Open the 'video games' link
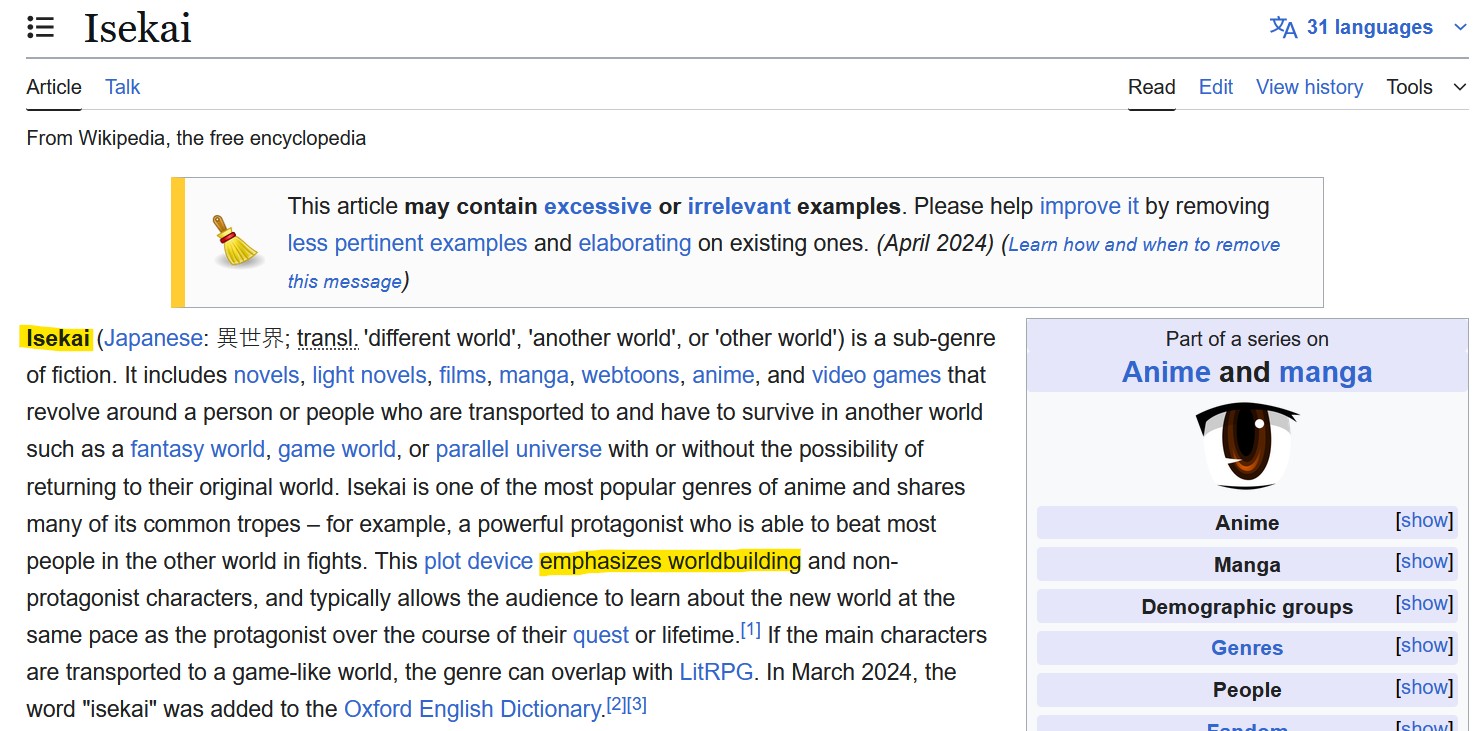Viewport: 1482px width, 731px height. click(x=876, y=376)
